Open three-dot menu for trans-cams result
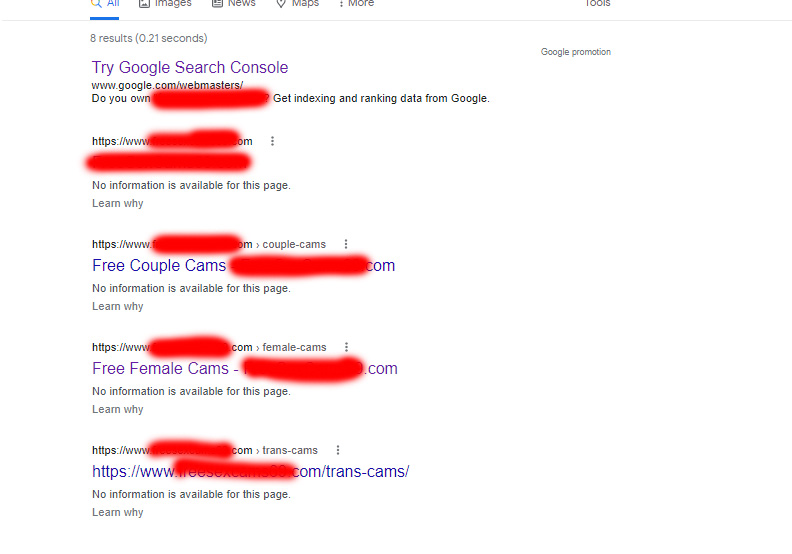792x554 pixels. pyautogui.click(x=338, y=450)
